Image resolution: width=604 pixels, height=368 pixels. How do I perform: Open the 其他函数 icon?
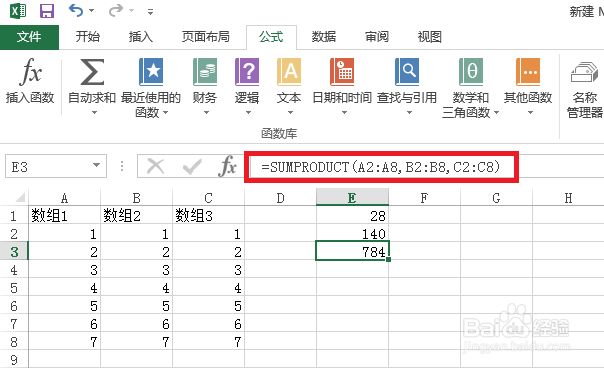pos(528,72)
